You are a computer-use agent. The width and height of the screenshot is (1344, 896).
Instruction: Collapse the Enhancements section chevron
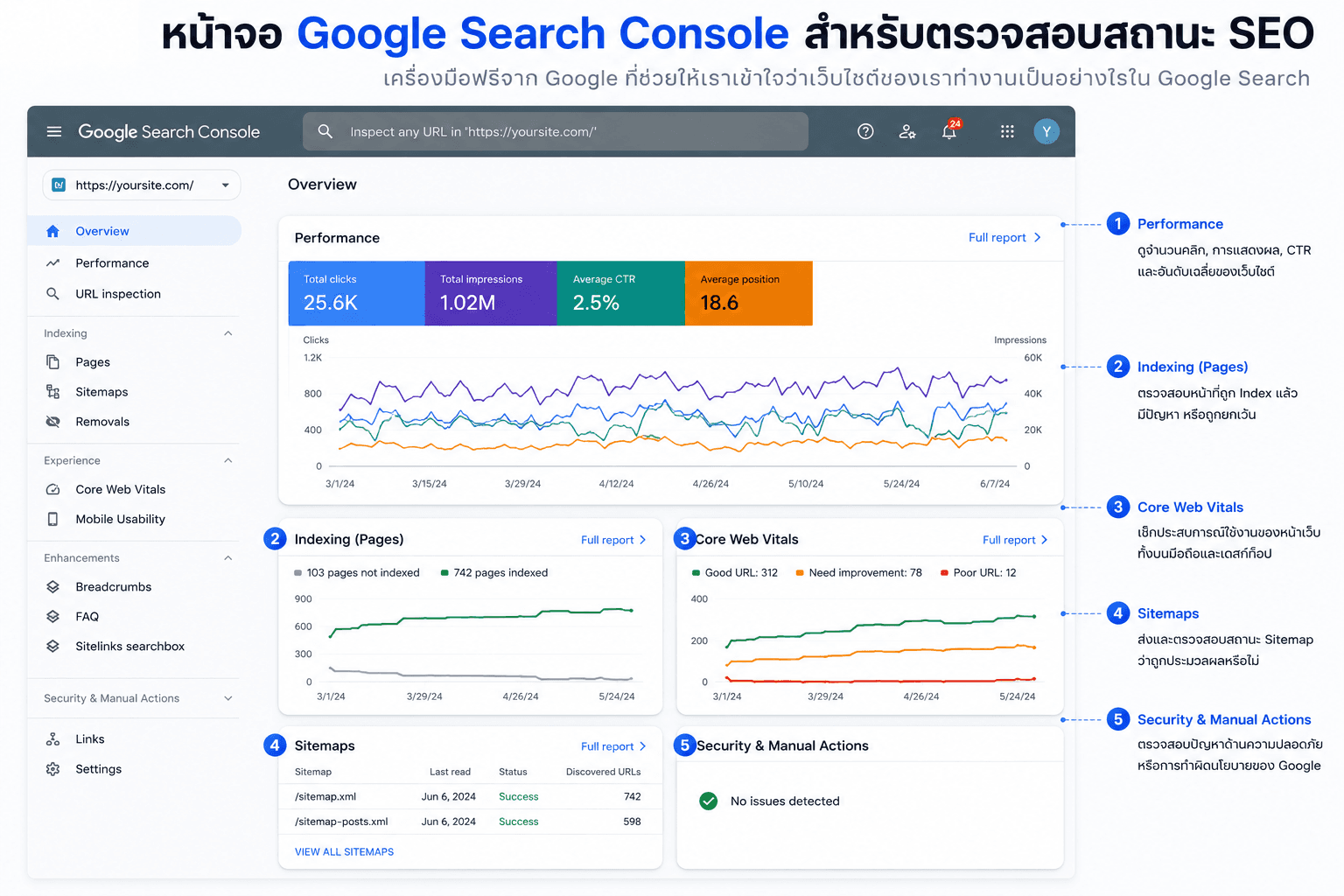[x=227, y=557]
